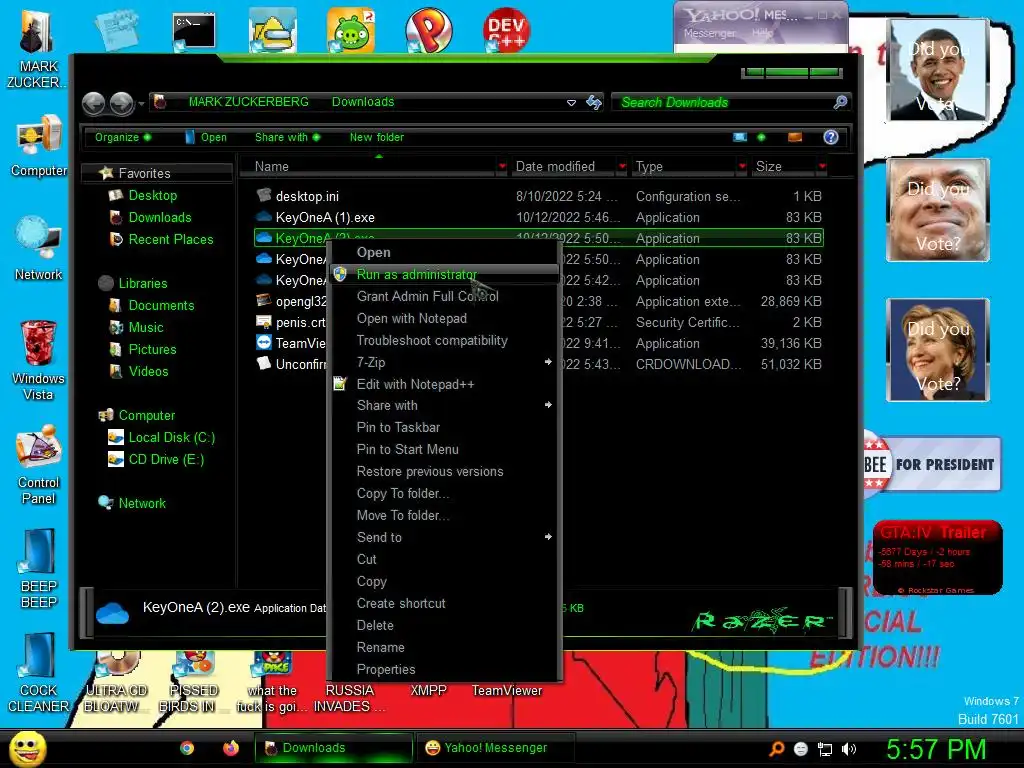1024x768 pixels.
Task: Select the TeamViewer application file icon
Action: click(264, 342)
